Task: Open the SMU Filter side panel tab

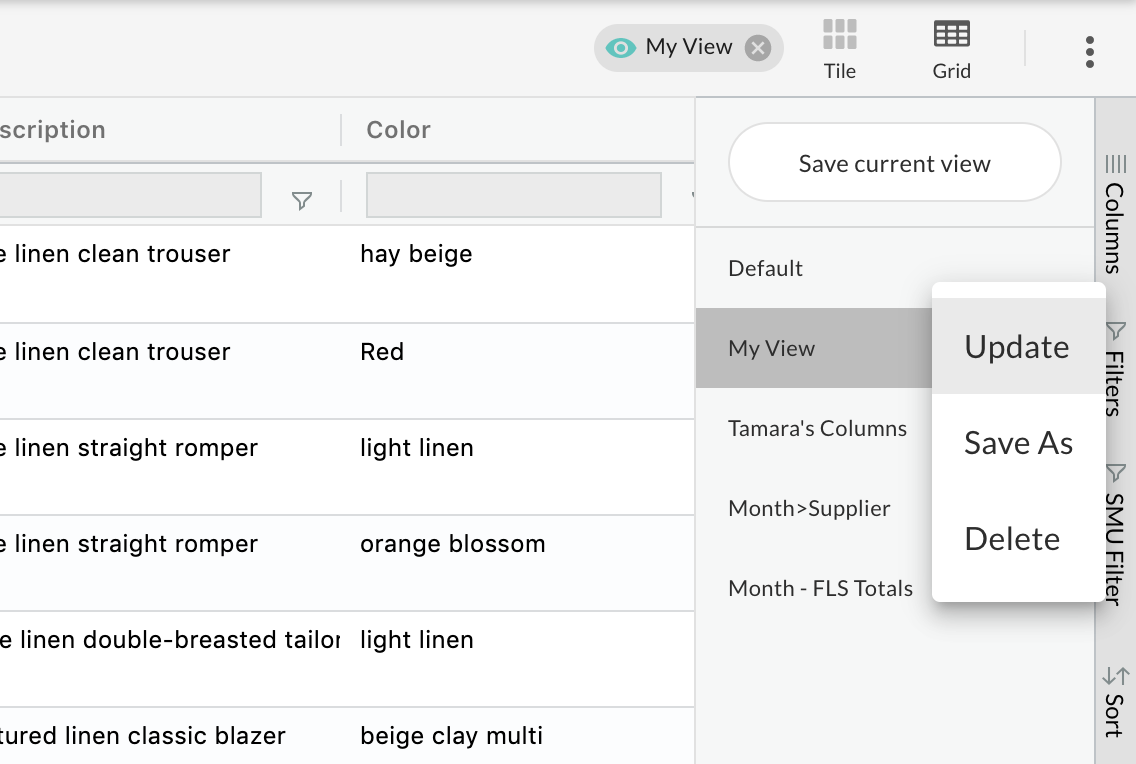Action: coord(1116,534)
